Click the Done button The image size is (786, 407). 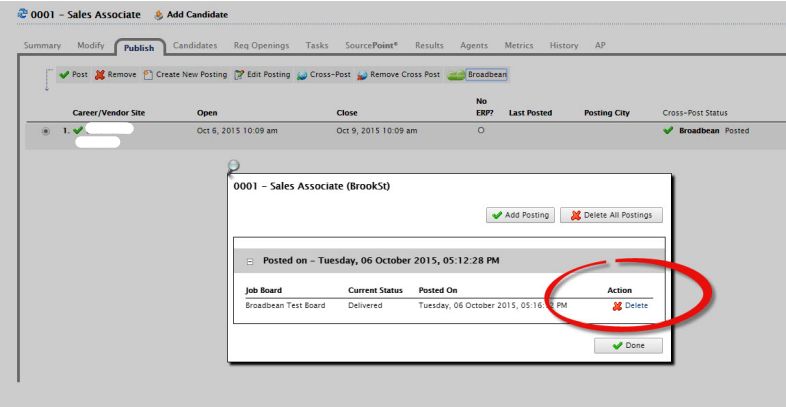[x=629, y=346]
